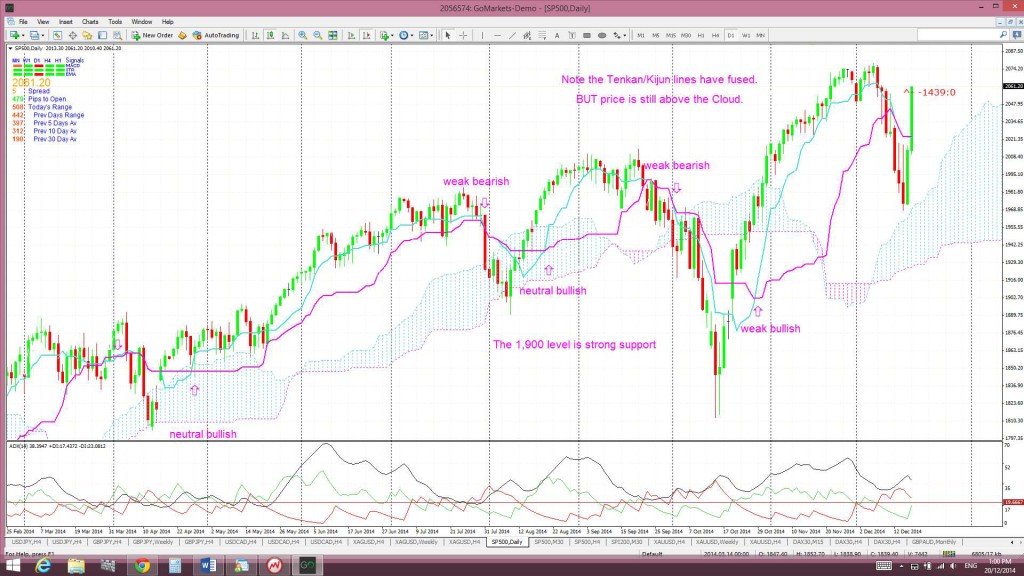Screen dimensions: 1024x576
Task: Toggle chart shift from right border
Action: pos(366,35)
